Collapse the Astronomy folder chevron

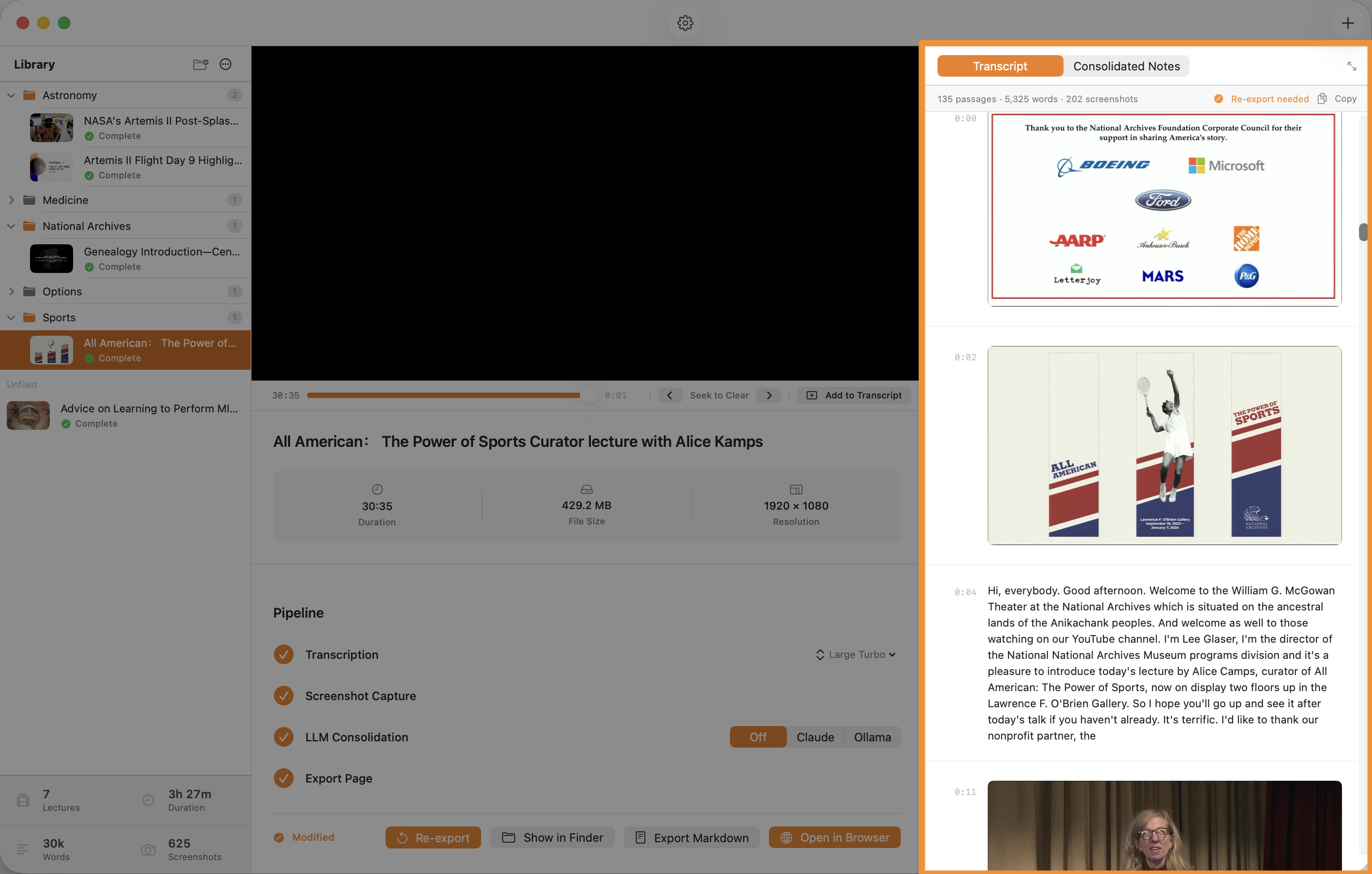coord(11,95)
